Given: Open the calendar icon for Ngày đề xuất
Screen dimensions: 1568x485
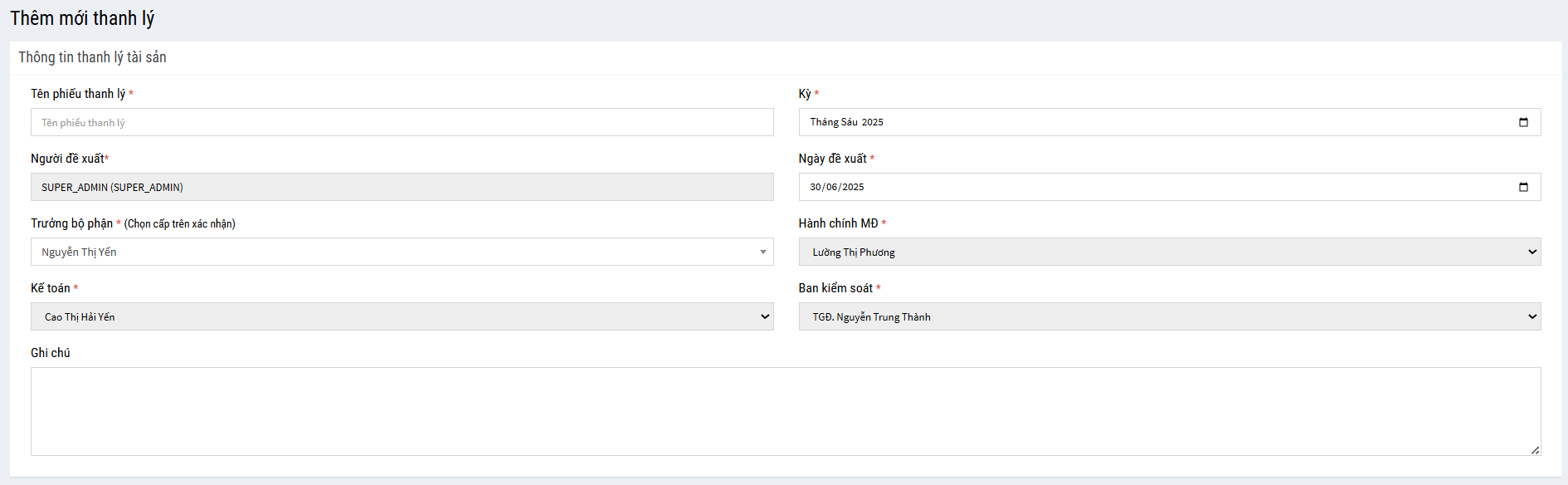Looking at the screenshot, I should pos(1523,187).
